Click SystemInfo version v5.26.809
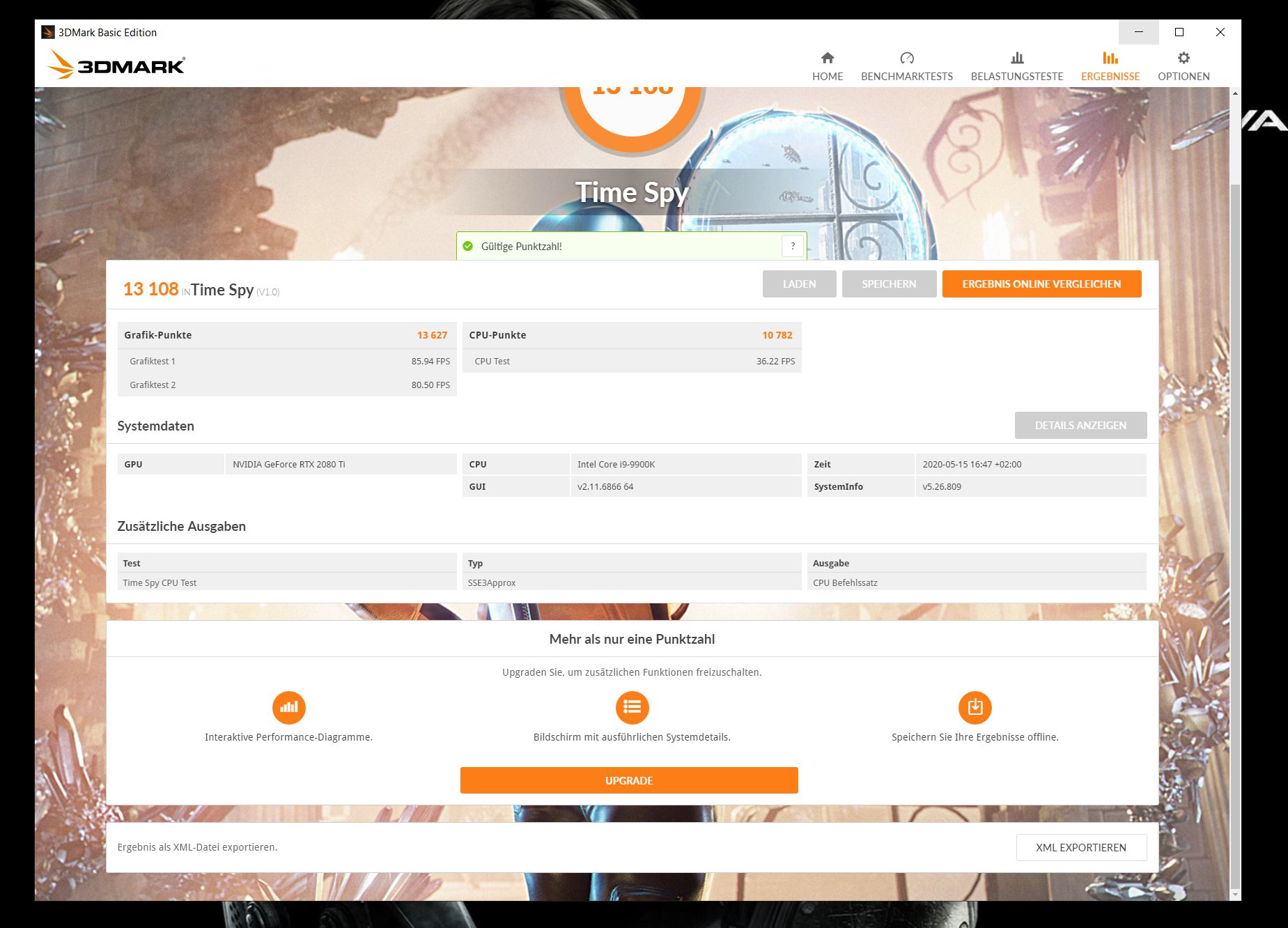Viewport: 1288px width, 928px height. [1030, 486]
